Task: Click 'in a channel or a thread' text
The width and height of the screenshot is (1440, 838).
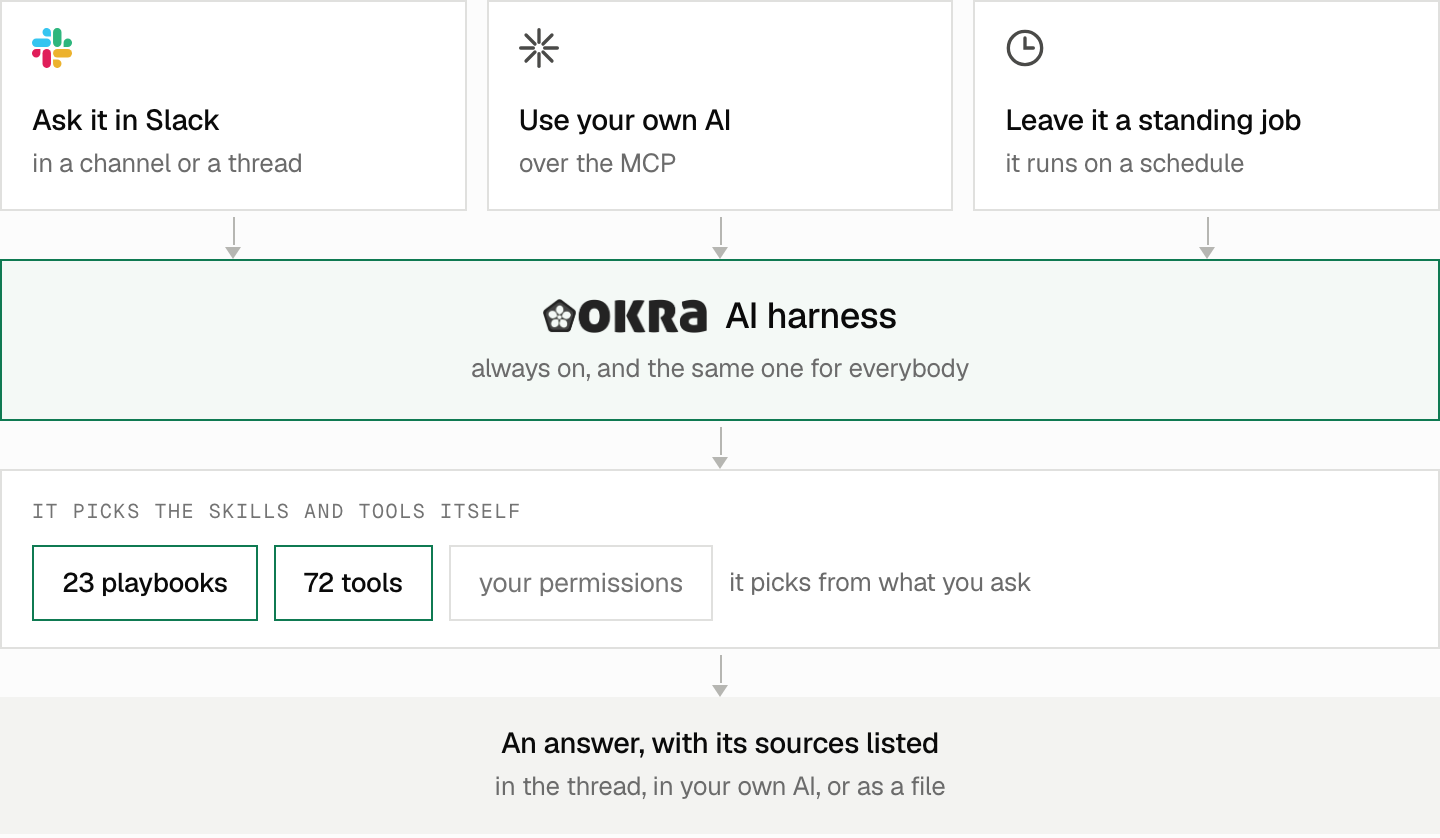Action: point(167,163)
